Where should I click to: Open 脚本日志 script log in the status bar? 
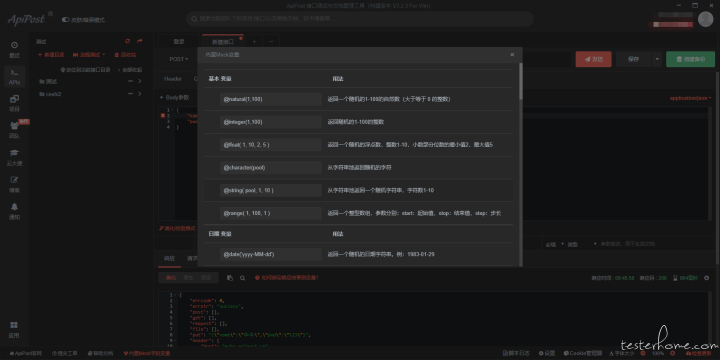[x=516, y=354]
